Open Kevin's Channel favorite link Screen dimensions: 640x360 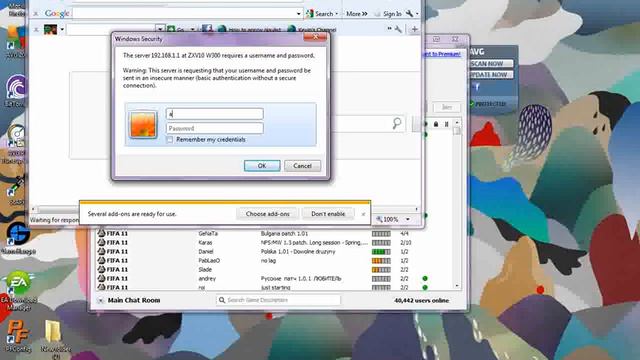coord(312,29)
